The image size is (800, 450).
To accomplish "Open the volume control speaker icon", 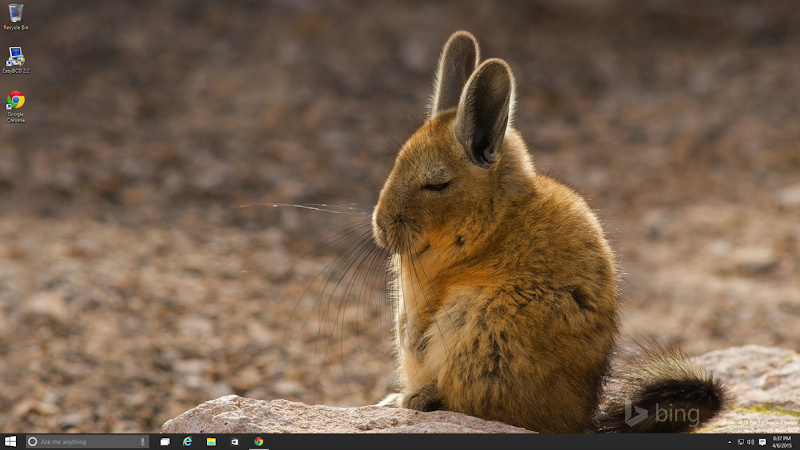I will coord(751,441).
